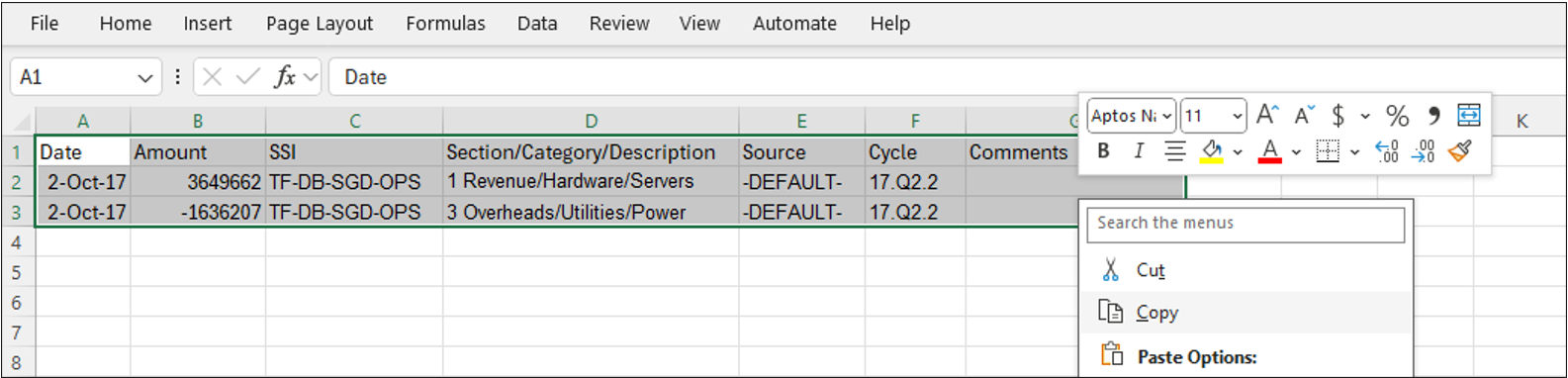This screenshot has height=378, width=1568.
Task: Open the Automate tab
Action: point(794,24)
